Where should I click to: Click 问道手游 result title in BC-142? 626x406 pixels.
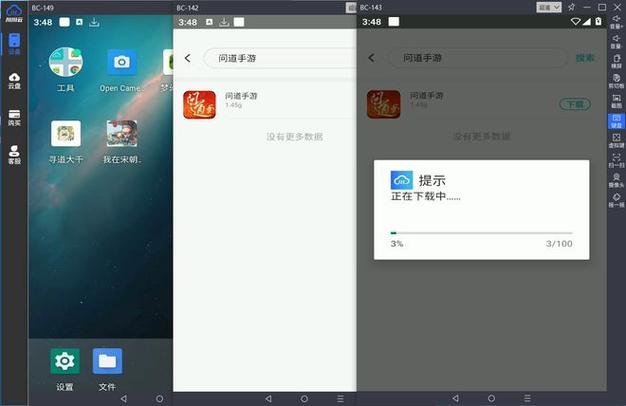pyautogui.click(x=241, y=96)
